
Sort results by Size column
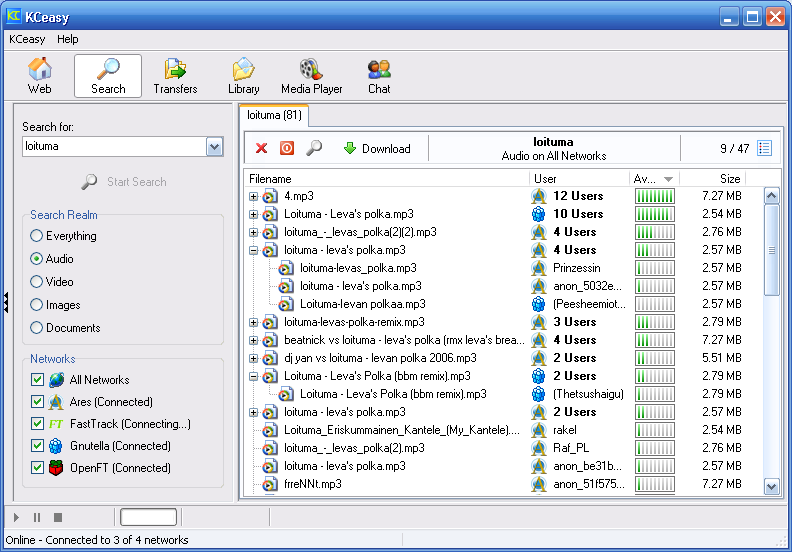712,179
